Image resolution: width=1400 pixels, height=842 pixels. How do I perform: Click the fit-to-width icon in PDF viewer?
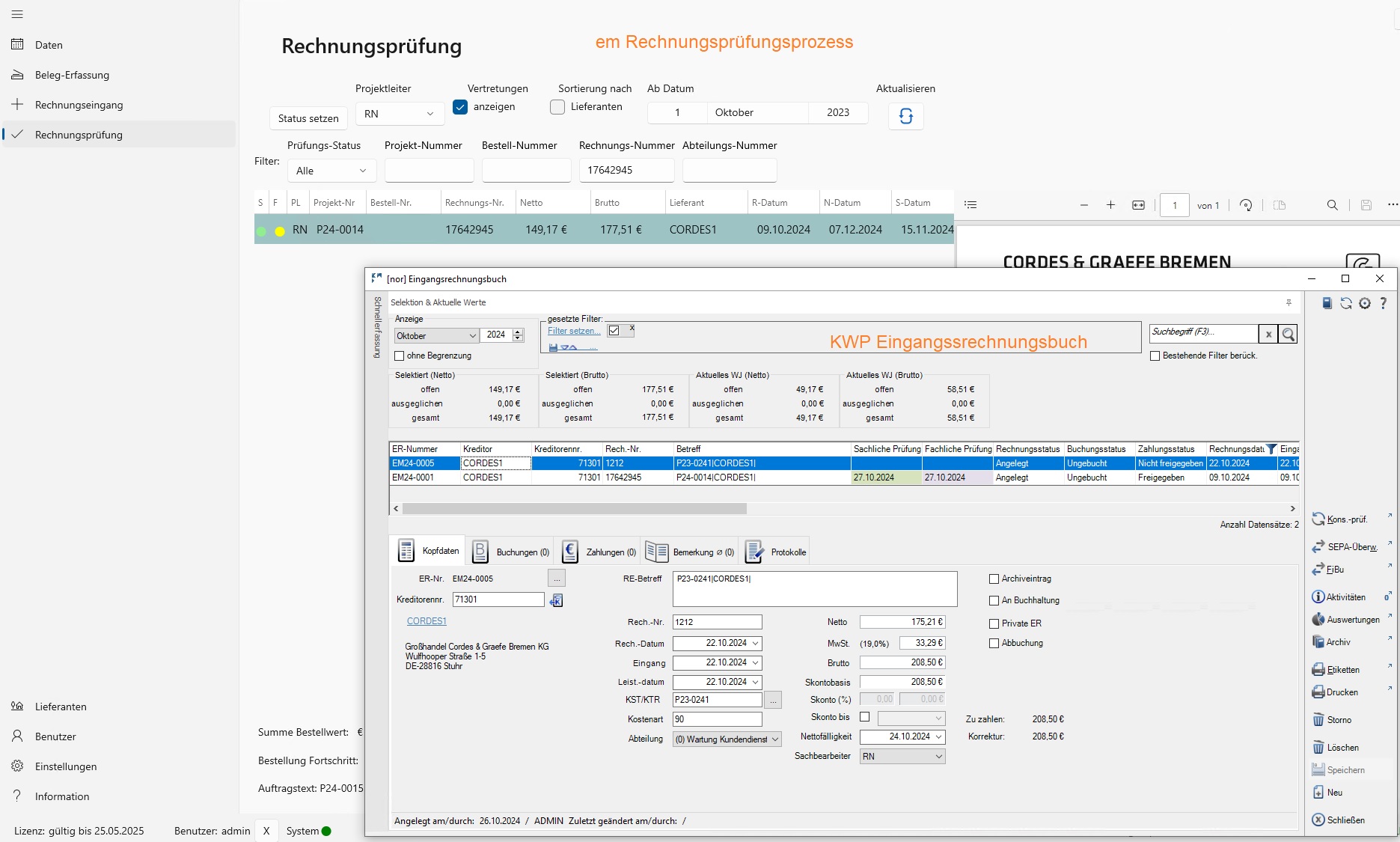pos(1138,205)
